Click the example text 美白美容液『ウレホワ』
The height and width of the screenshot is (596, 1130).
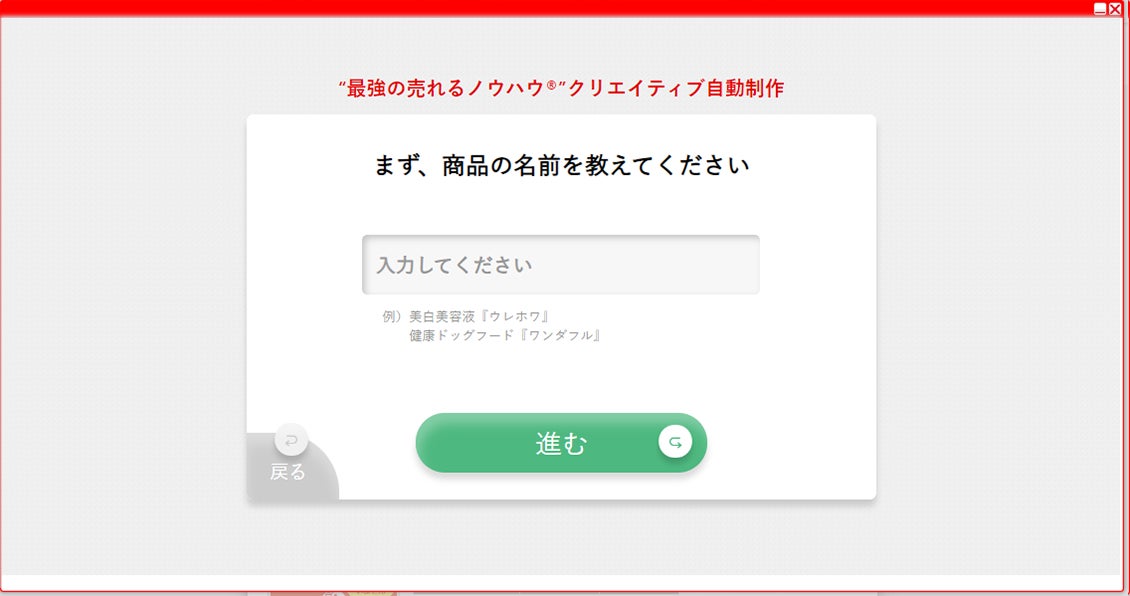(480, 316)
